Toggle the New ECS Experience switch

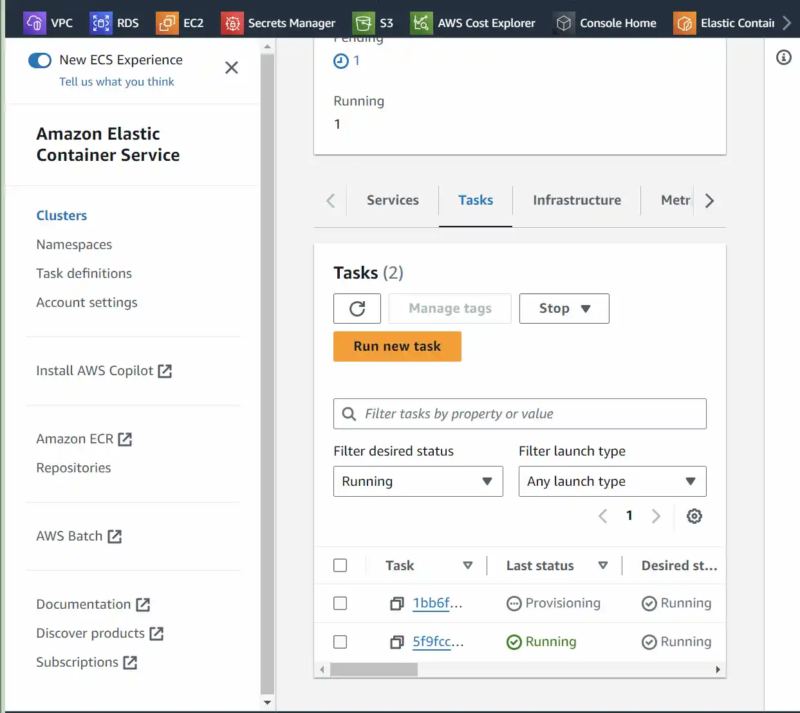(x=40, y=60)
